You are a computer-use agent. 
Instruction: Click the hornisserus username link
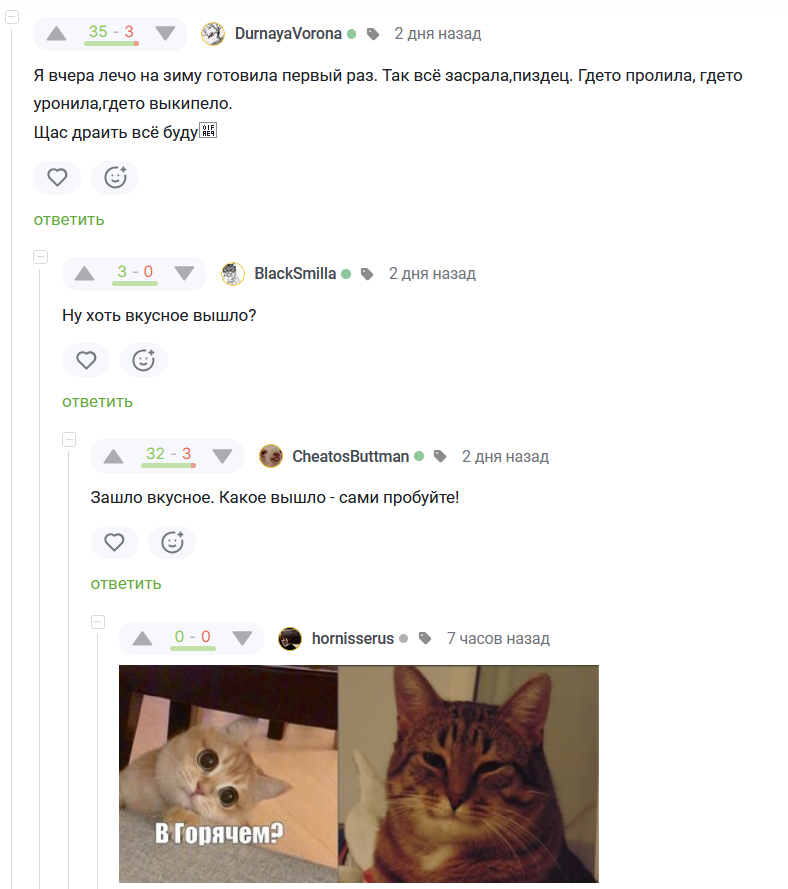pos(353,638)
